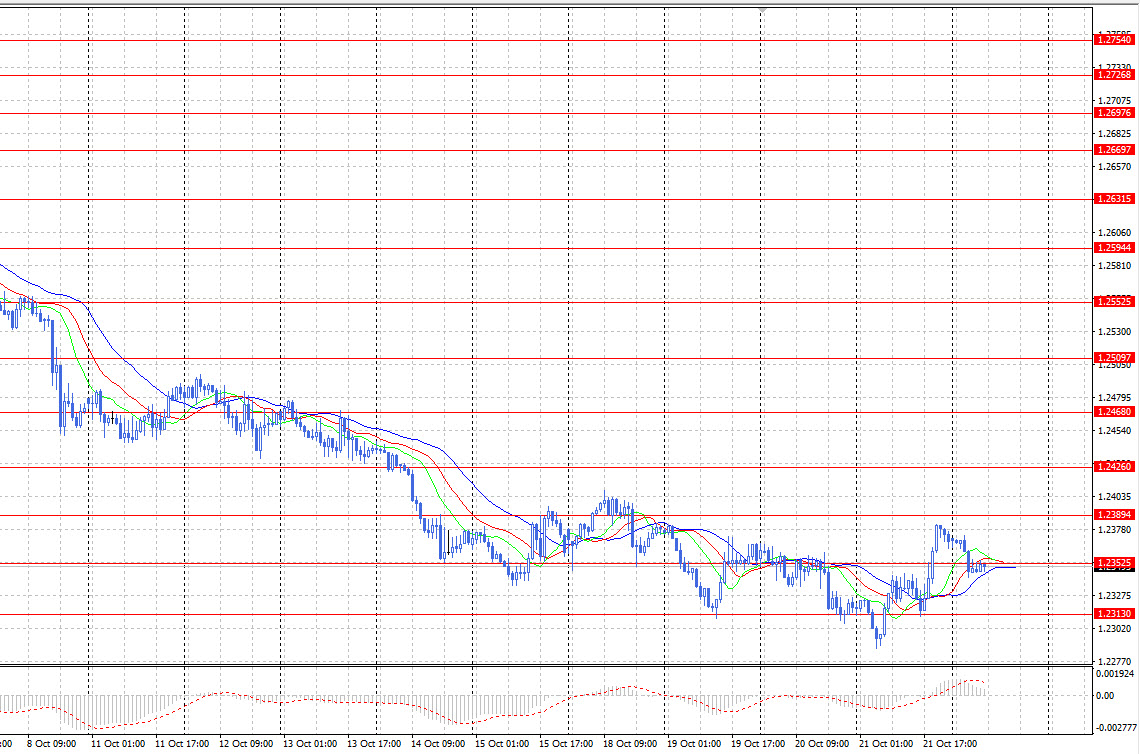Image resolution: width=1140 pixels, height=754 pixels.
Task: Select the red 1.23894 price label
Action: click(1114, 515)
